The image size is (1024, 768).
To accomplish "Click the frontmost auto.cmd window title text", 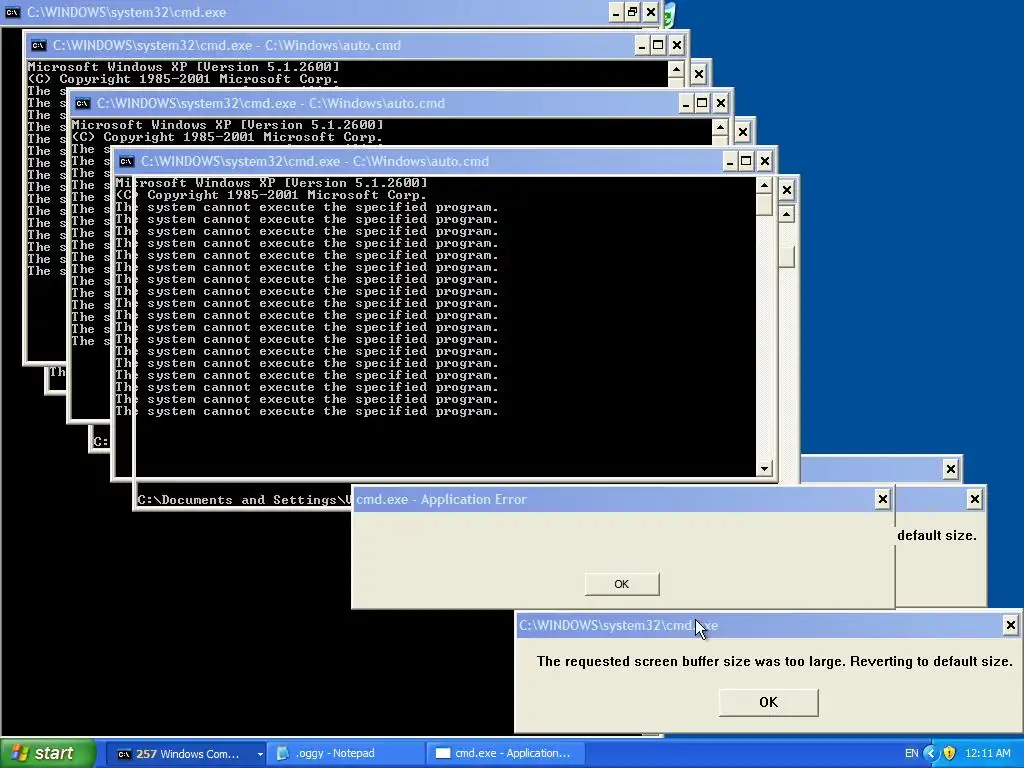I will tap(315, 161).
